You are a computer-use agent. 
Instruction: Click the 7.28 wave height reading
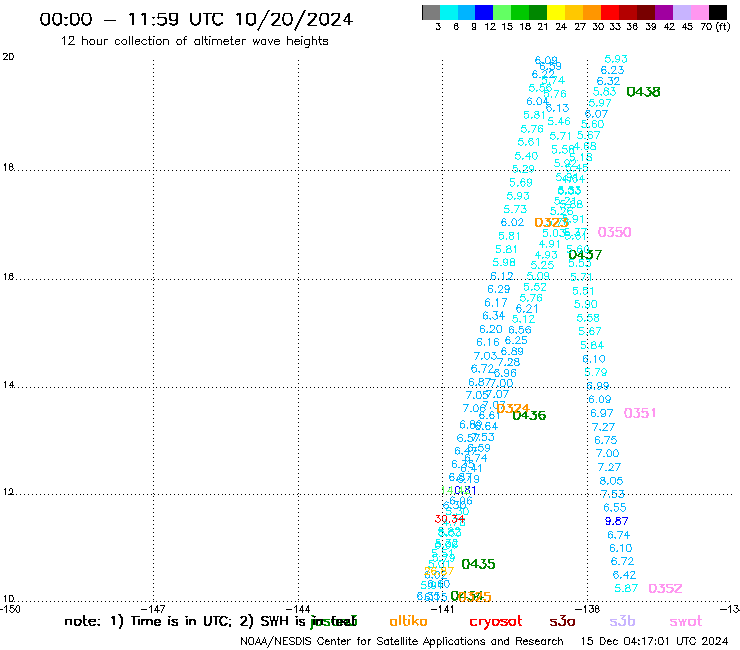coord(508,363)
